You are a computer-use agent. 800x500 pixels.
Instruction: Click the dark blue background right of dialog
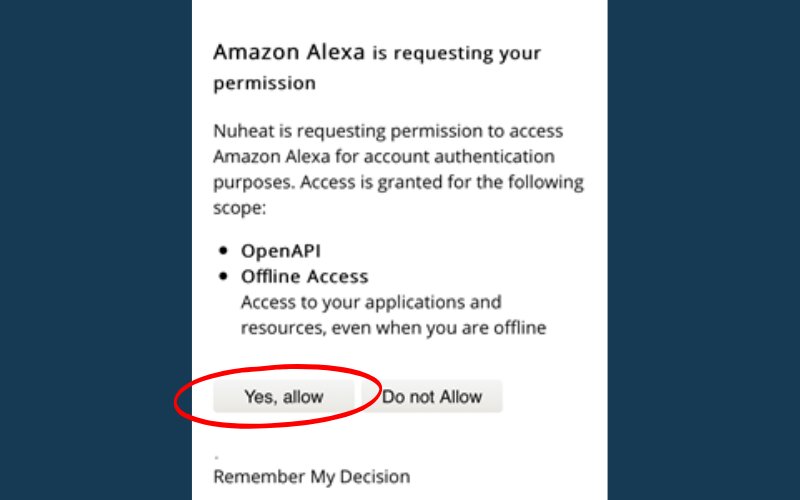703,250
